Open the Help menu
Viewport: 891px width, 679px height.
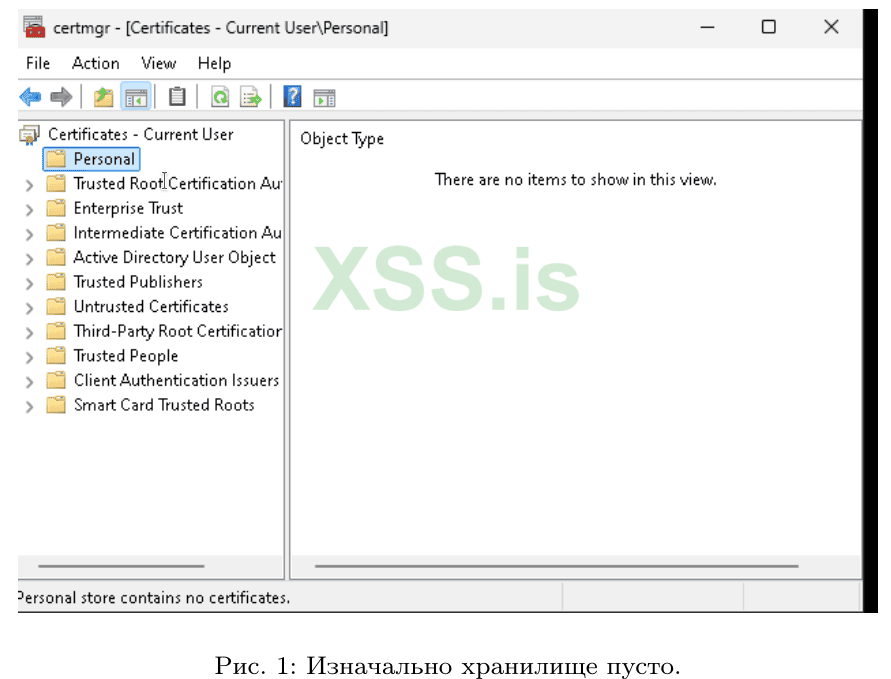pos(214,63)
